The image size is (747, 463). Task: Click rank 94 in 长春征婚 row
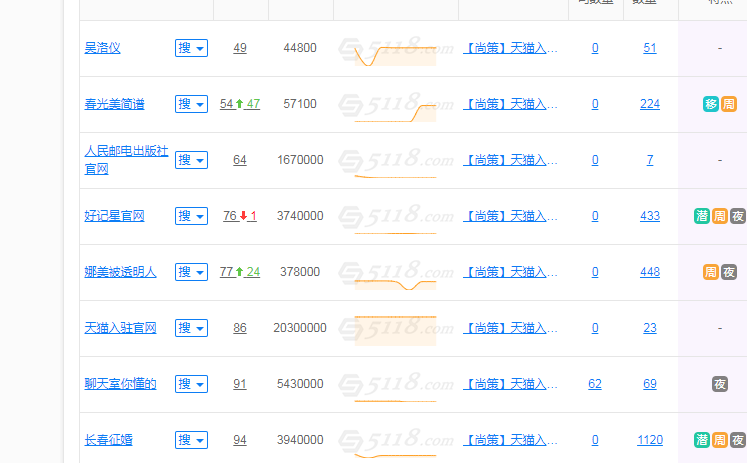[240, 440]
